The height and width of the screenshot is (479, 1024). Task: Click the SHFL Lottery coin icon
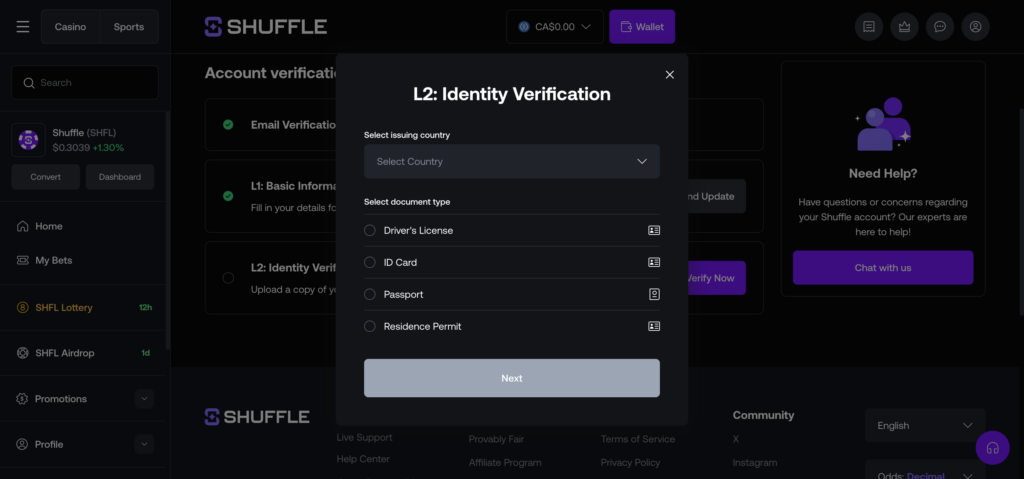[23, 308]
